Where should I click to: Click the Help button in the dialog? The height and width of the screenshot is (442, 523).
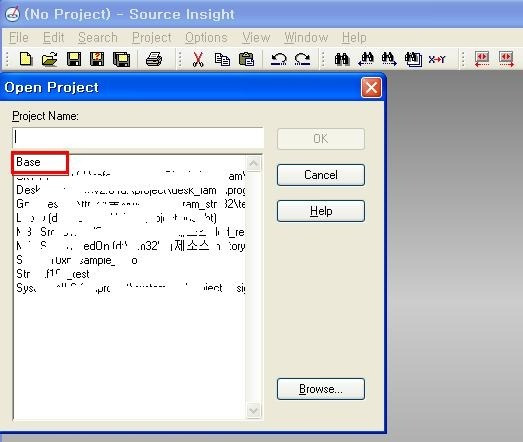pos(321,211)
